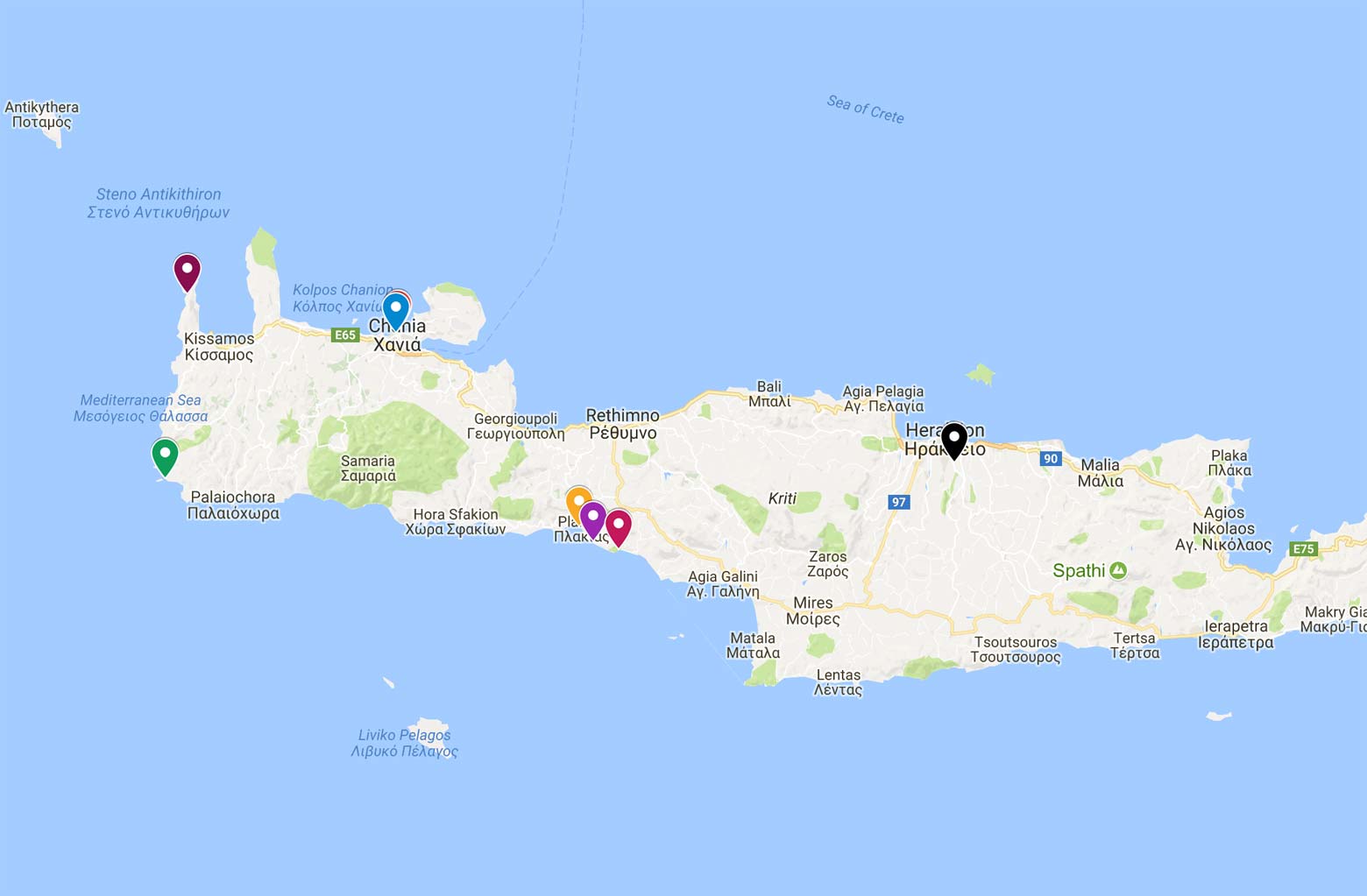The width and height of the screenshot is (1367, 896).
Task: Select the Agios Nikolaos place label
Action: (x=1223, y=528)
